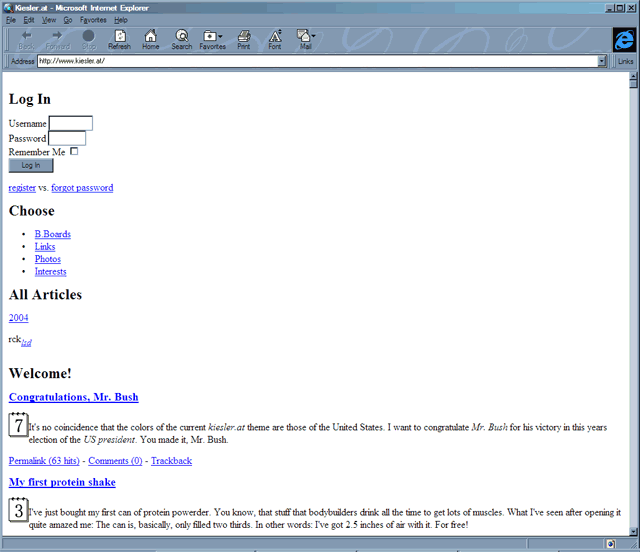Viewport: 640px width, 552px height.
Task: Open the Favorites menu
Action: tap(93, 20)
